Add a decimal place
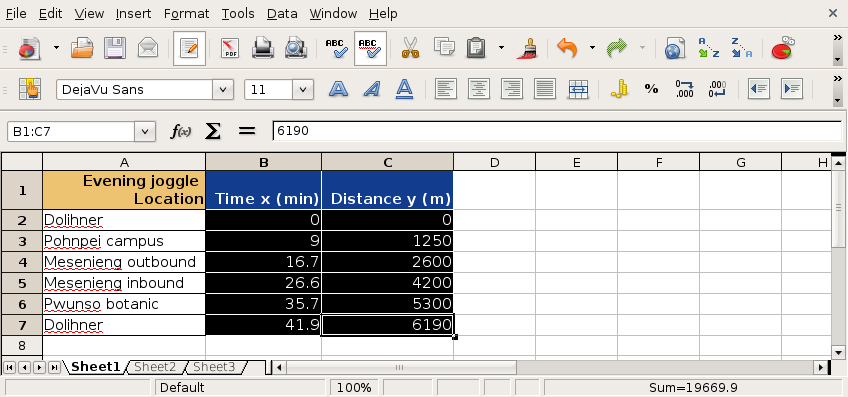This screenshot has height=397, width=848. pos(684,89)
